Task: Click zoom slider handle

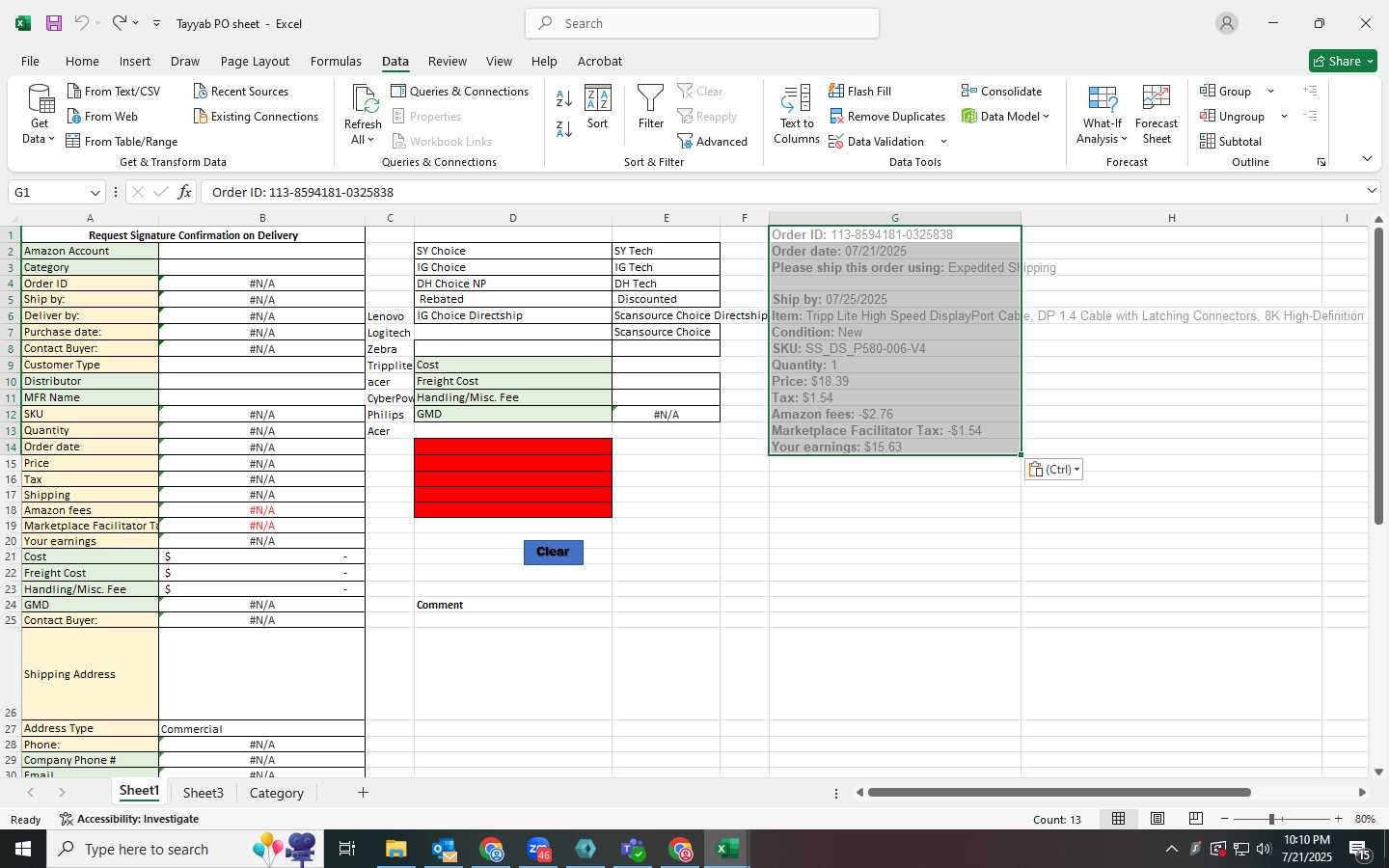Action: (x=1271, y=819)
